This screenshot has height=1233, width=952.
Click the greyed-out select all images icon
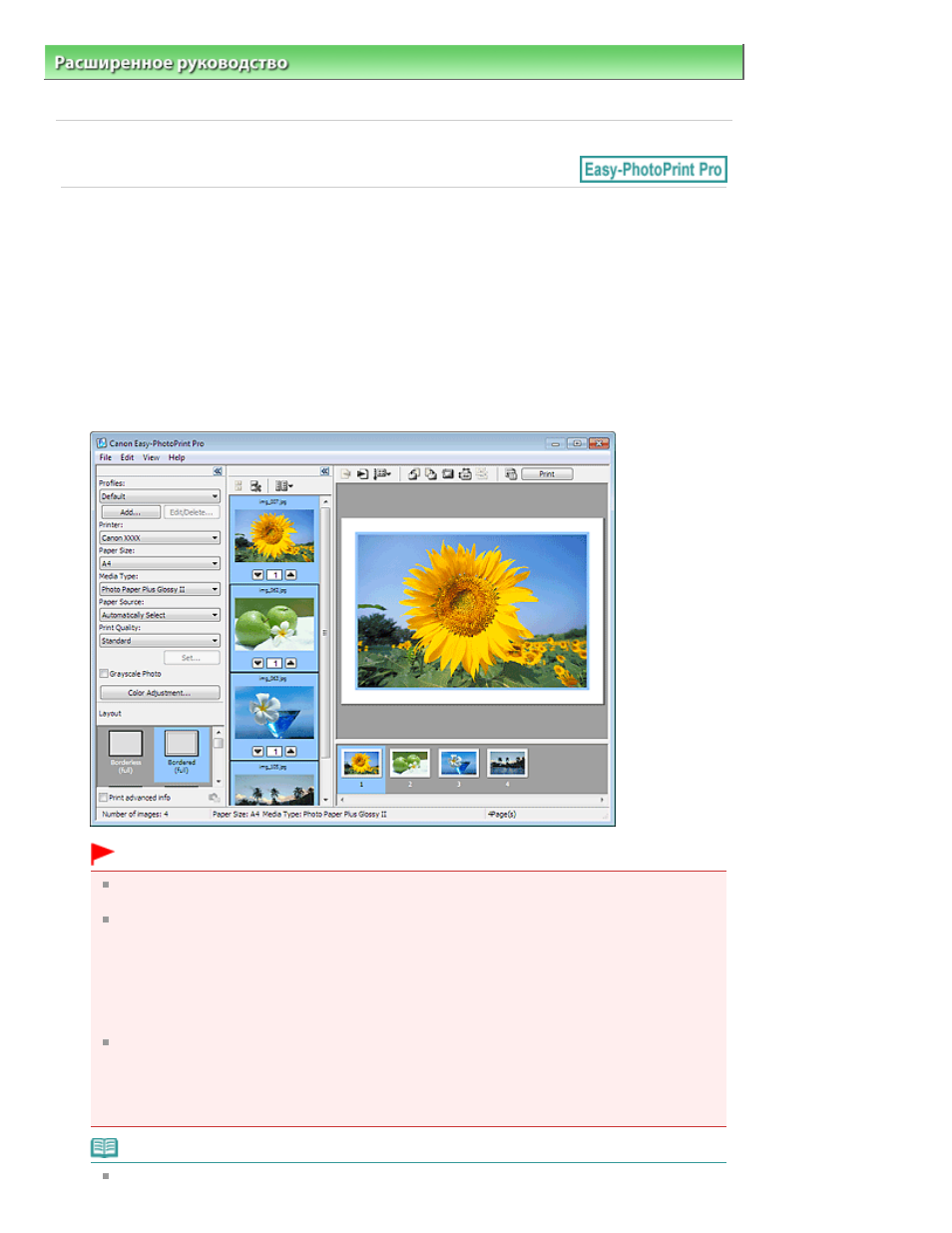point(239,486)
